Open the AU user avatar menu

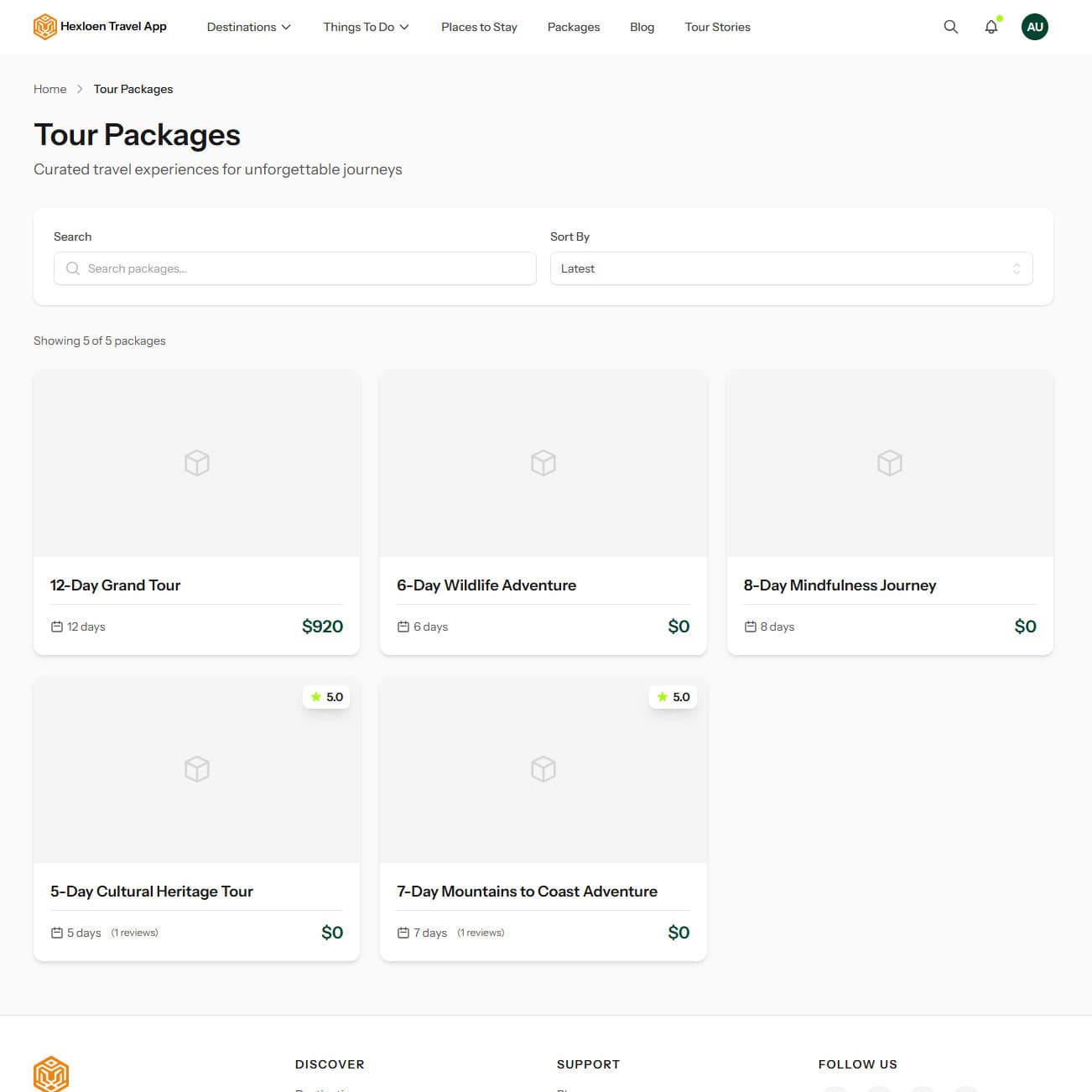coord(1035,26)
